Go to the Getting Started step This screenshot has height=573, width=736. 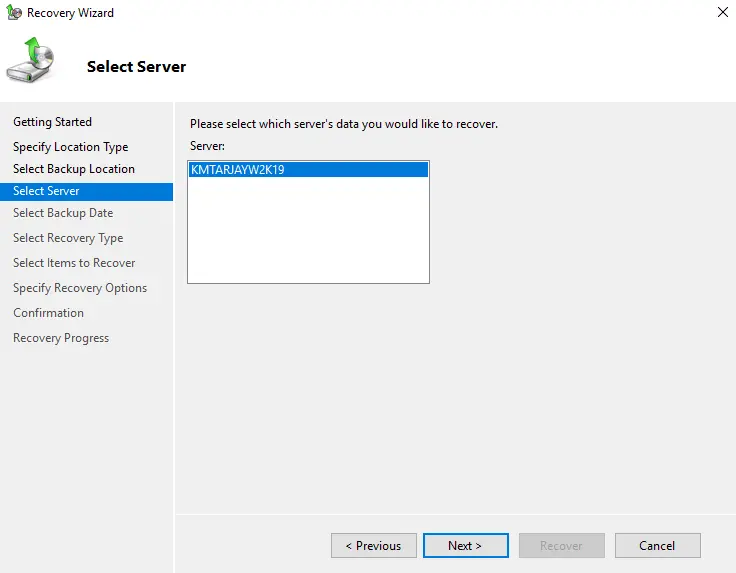[52, 122]
